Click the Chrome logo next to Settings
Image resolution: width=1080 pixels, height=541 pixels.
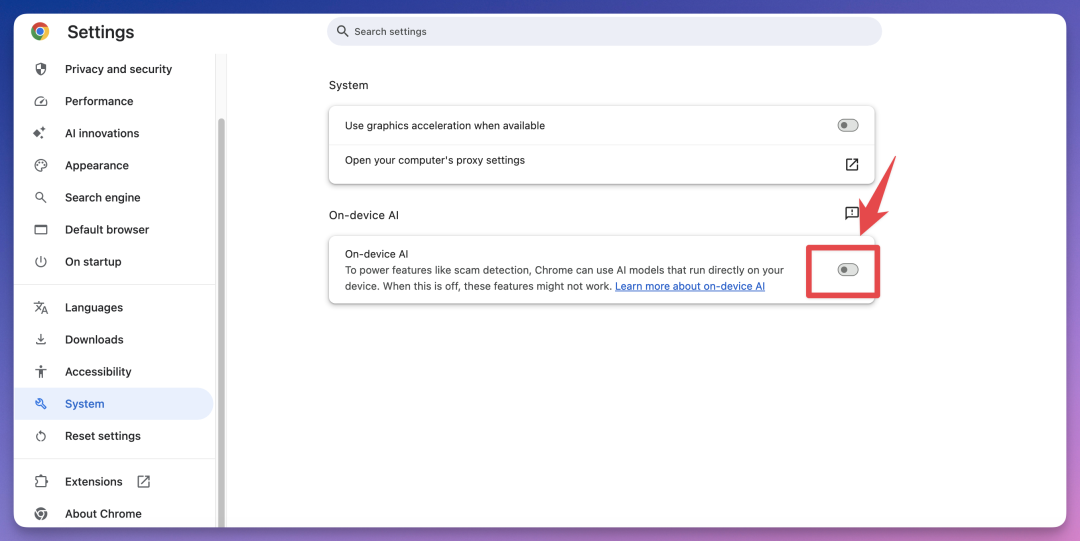pyautogui.click(x=40, y=32)
